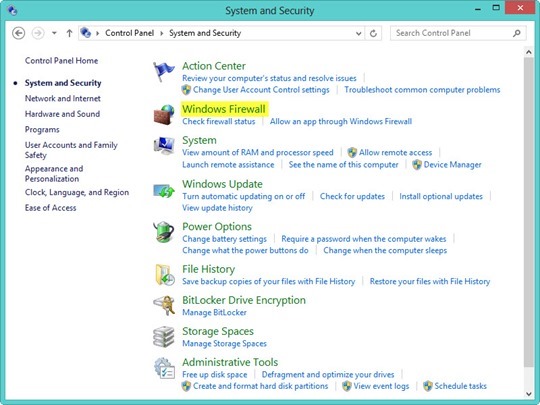The image size is (540, 405).
Task: Click Control Panel breadcrumb in address bar
Action: tap(129, 33)
